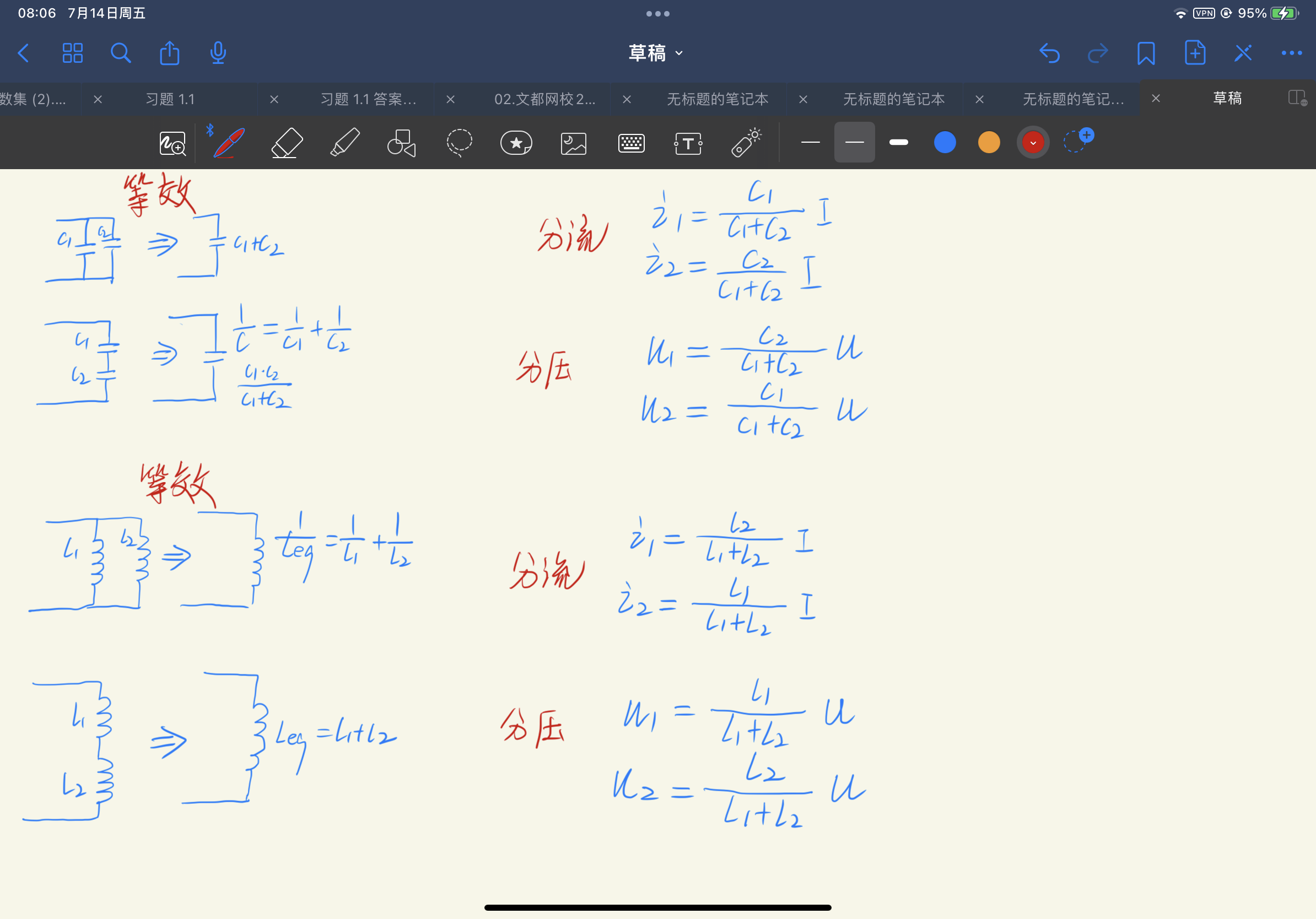Switch to the 习题 1.1 tab
Viewport: 1316px width, 919px height.
tap(170, 99)
